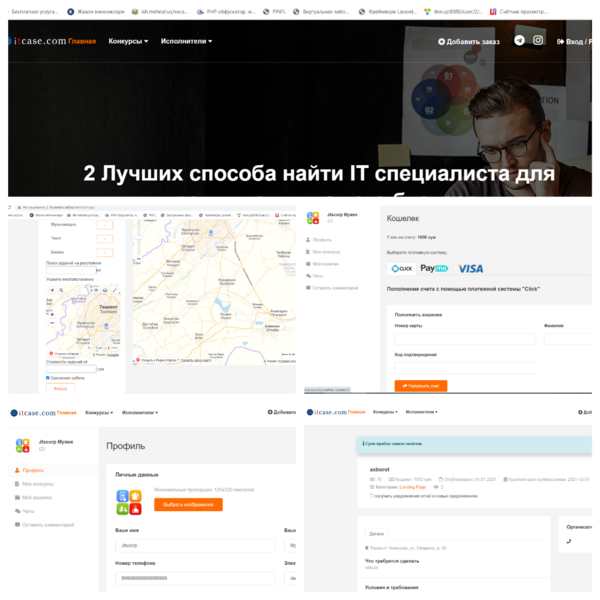Click the user avatar icon in wallet page sidebar
This screenshot has height=600, width=600.
click(313, 218)
